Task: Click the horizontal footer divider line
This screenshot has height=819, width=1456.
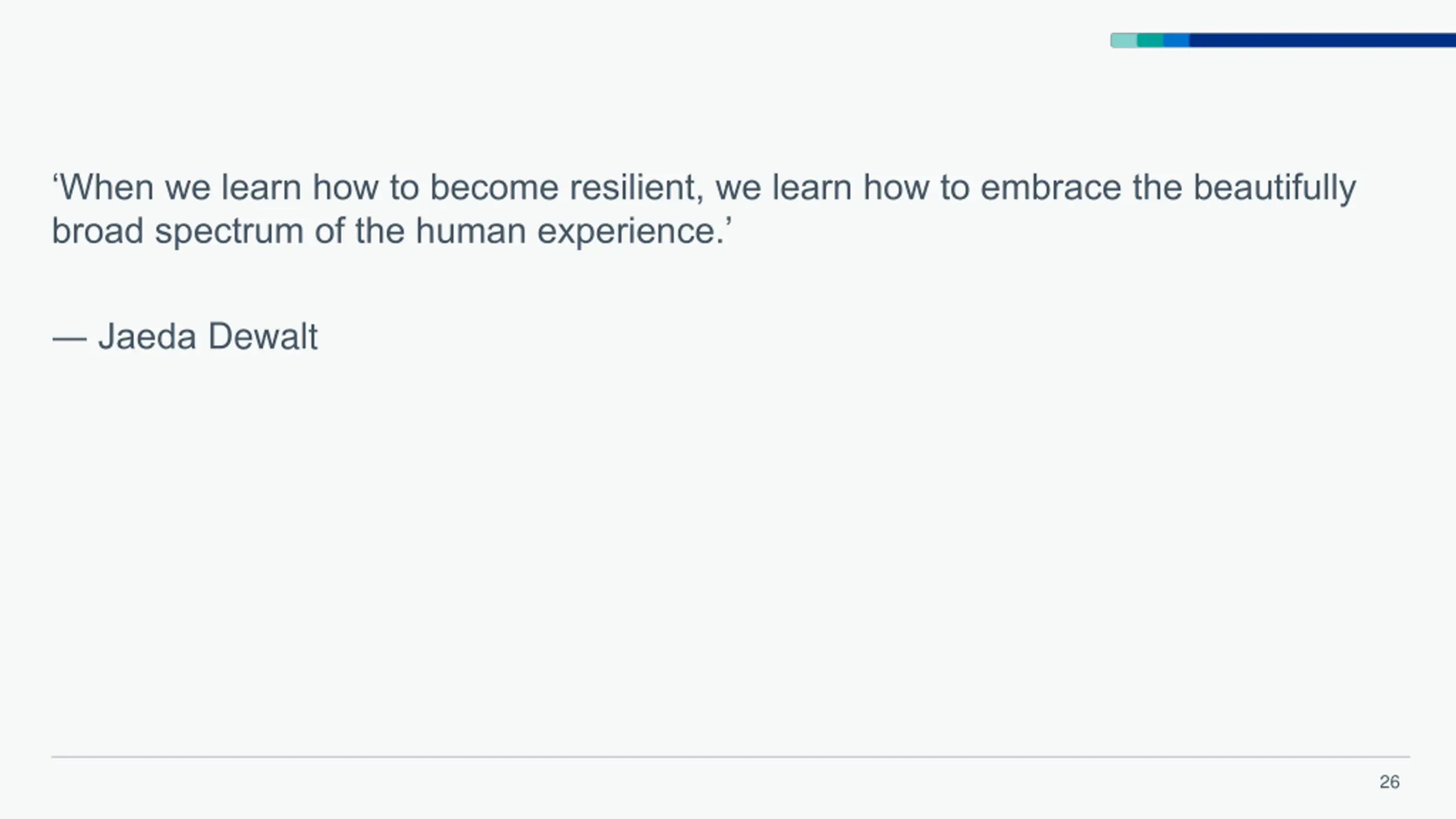Action: pyautogui.click(x=730, y=757)
